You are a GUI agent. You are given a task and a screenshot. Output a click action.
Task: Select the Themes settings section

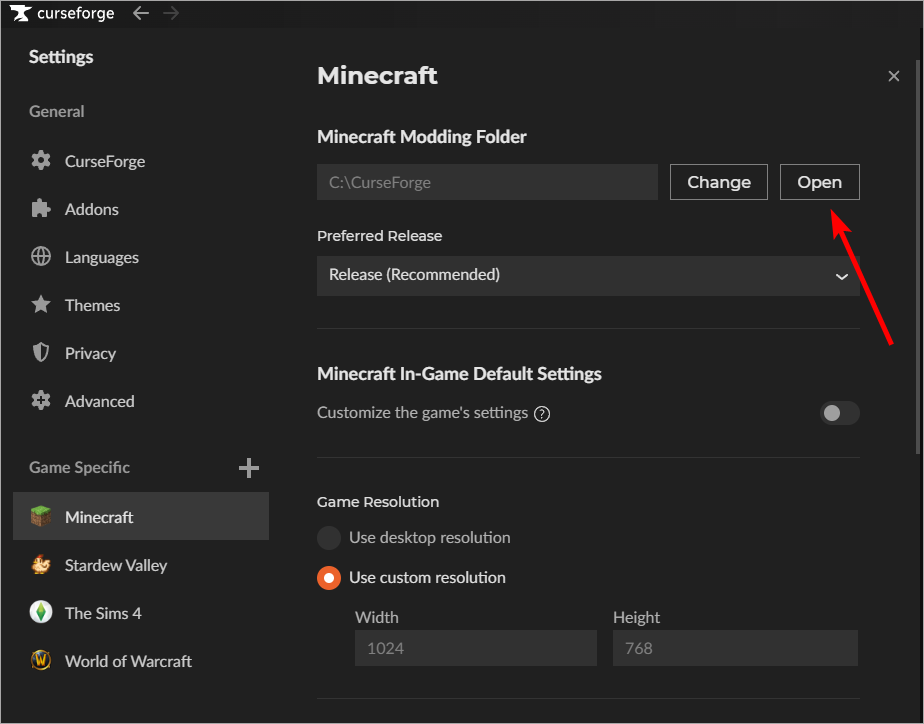[x=141, y=305]
